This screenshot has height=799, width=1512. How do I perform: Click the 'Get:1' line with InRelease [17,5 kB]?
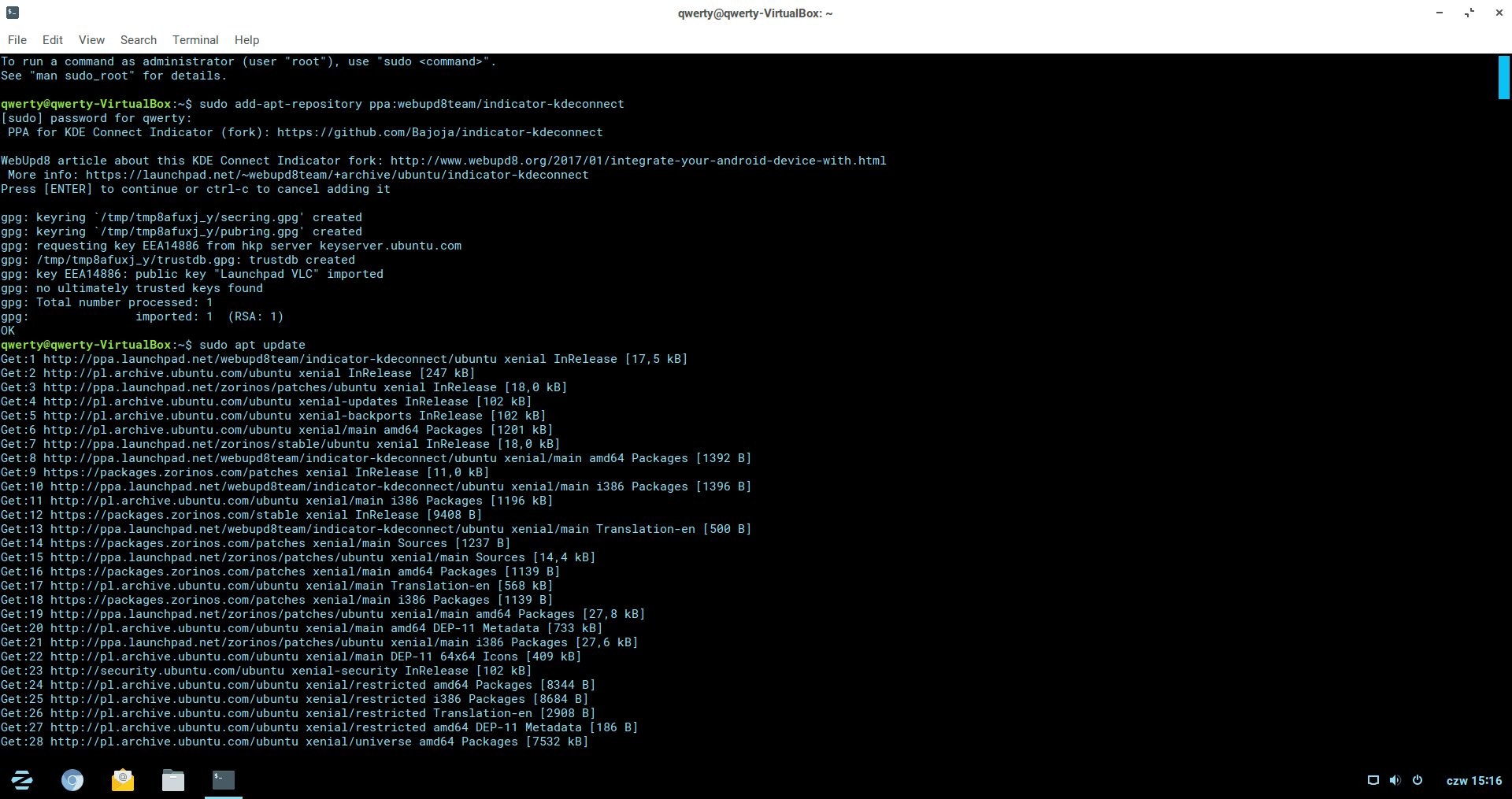coord(344,359)
